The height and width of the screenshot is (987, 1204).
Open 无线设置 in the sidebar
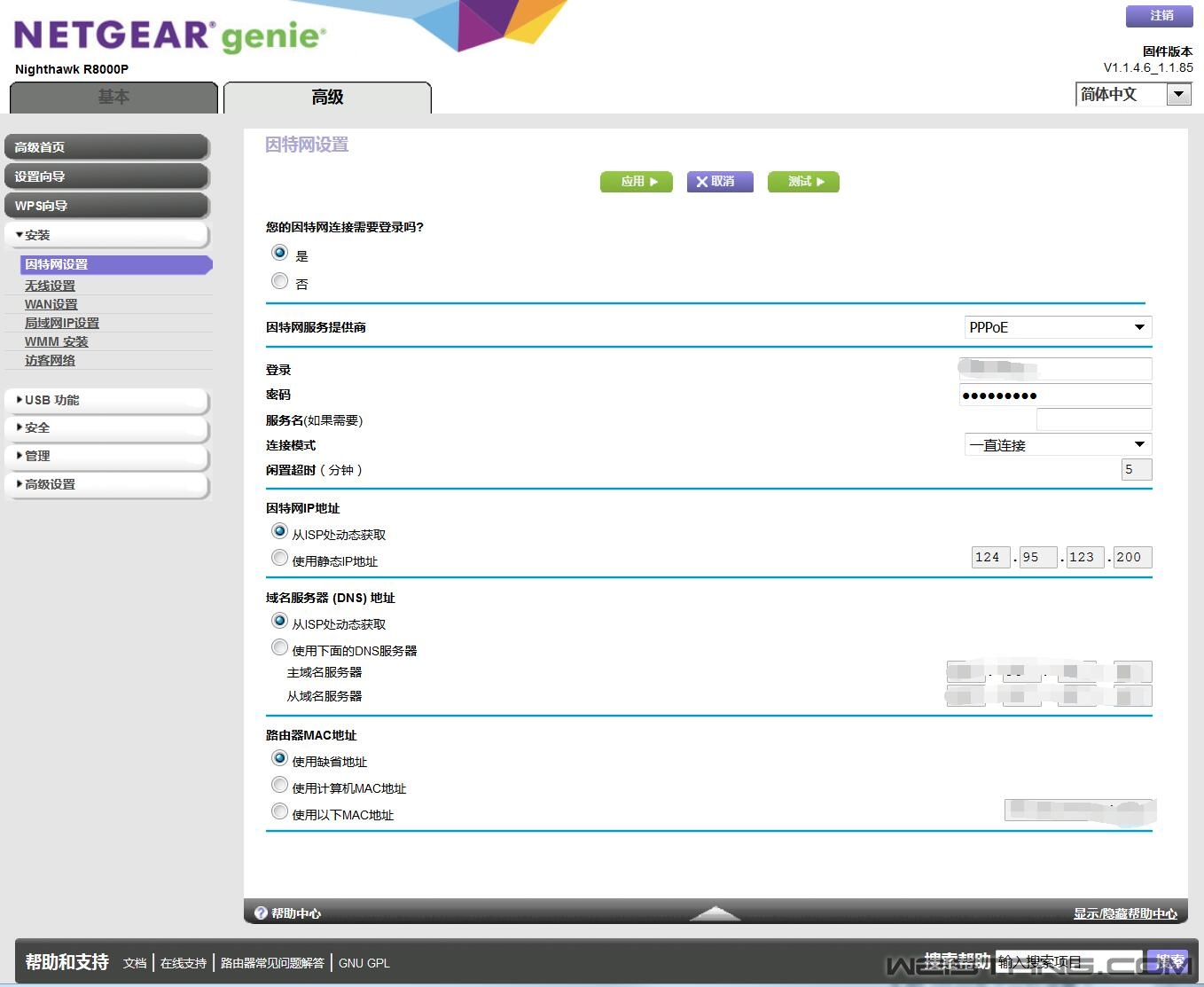pyautogui.click(x=50, y=286)
